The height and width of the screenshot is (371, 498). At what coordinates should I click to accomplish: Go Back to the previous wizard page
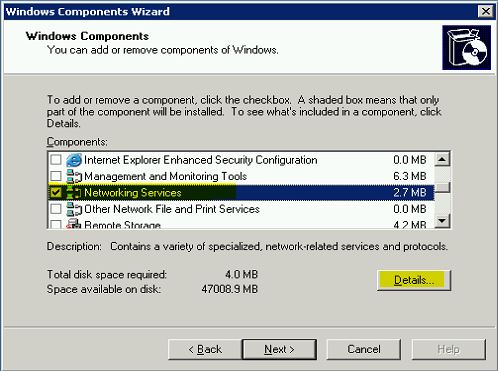click(205, 349)
